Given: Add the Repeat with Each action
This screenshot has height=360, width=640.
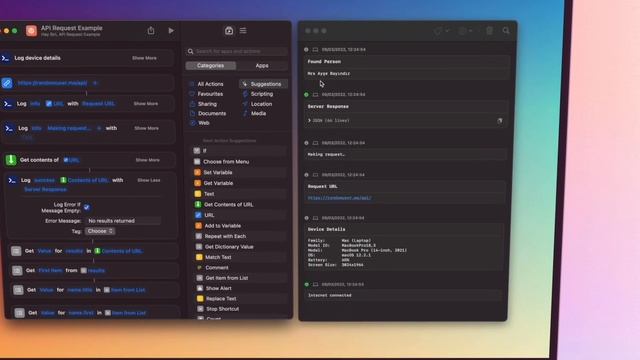Looking at the screenshot, I should 240,236.
